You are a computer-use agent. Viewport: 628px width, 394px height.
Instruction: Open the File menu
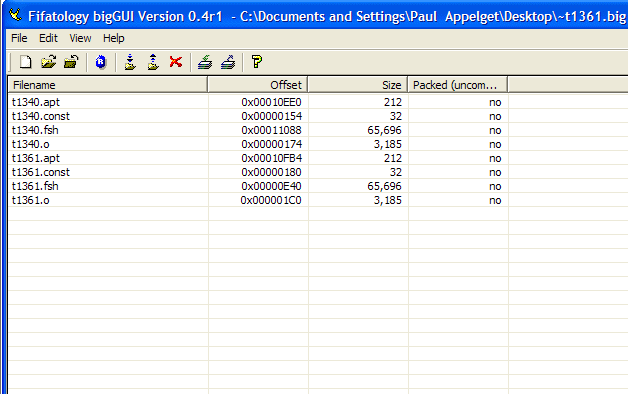19,38
